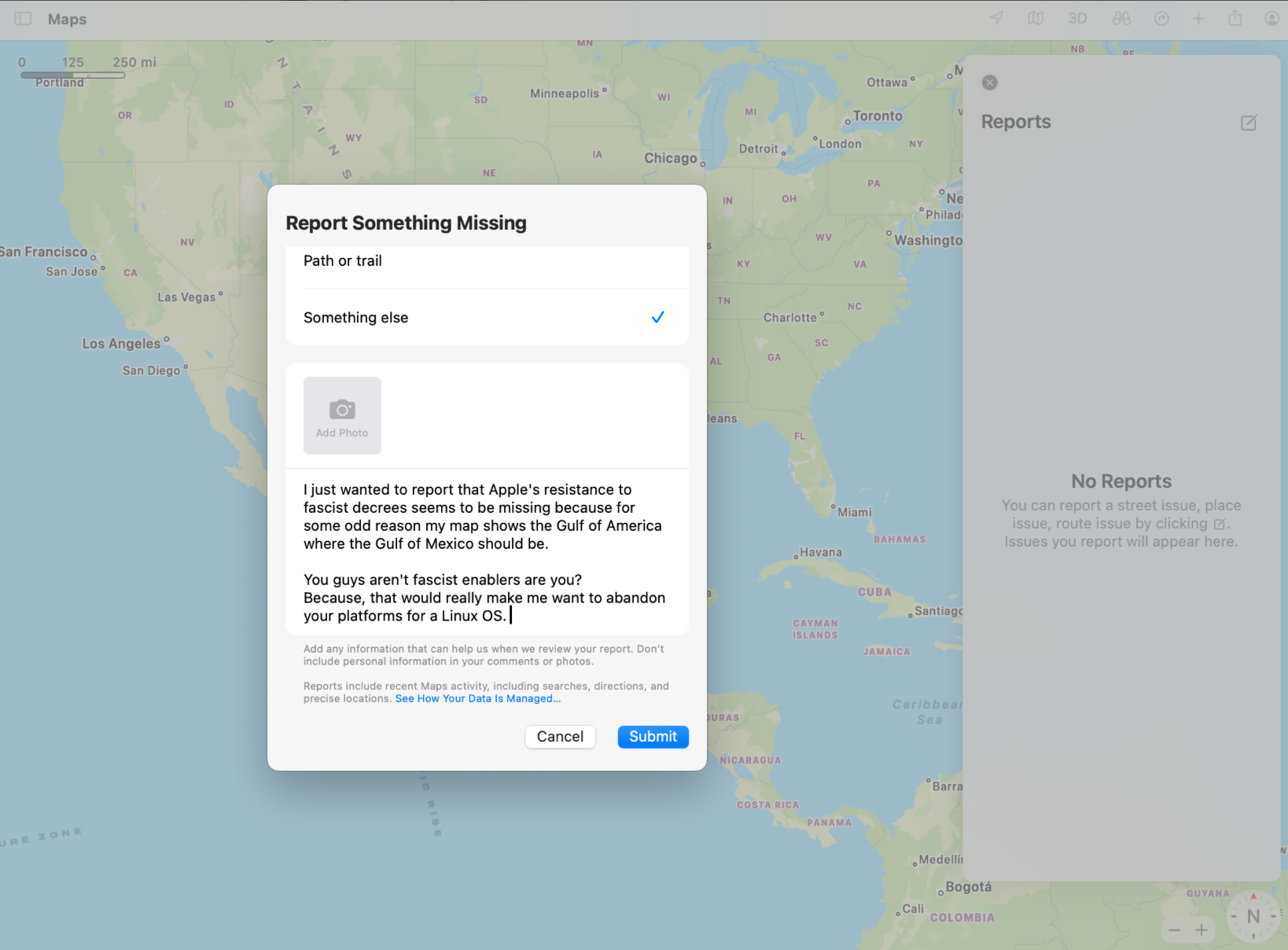
Task: Open the share icon in toolbar
Action: coord(1235,19)
